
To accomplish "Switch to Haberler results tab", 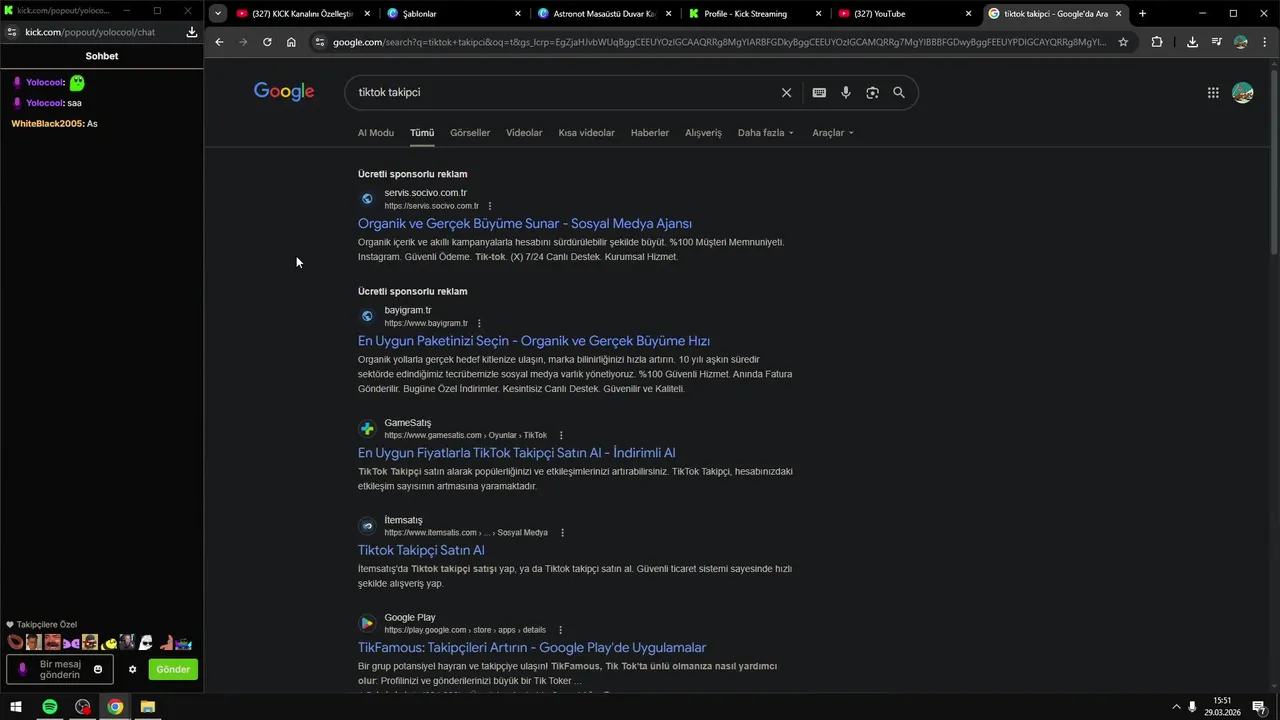I will (650, 133).
